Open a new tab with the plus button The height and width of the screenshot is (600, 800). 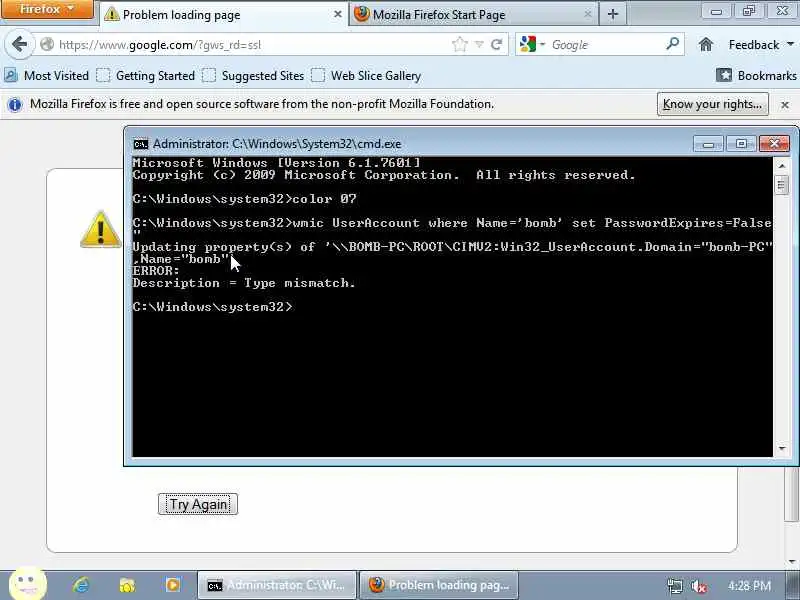pos(613,14)
